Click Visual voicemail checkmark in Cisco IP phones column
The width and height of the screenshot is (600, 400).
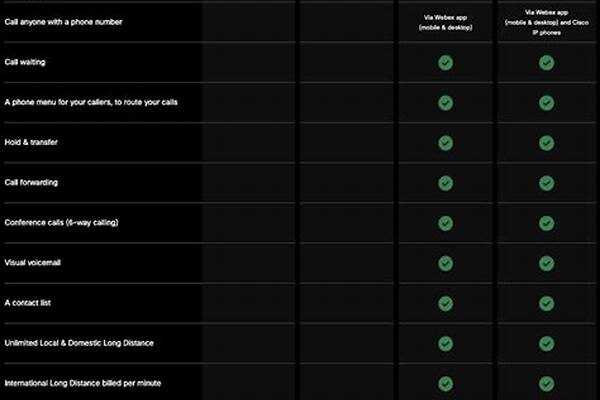point(546,262)
